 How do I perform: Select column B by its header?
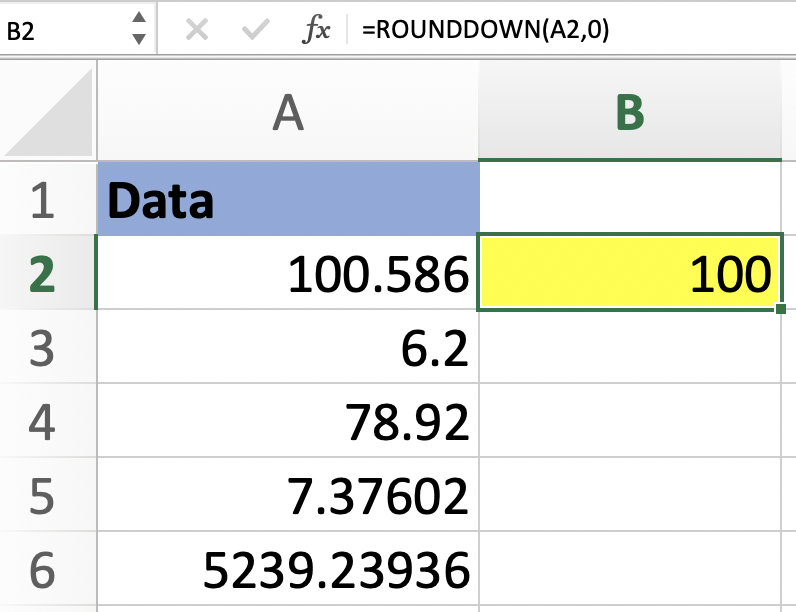coord(630,112)
